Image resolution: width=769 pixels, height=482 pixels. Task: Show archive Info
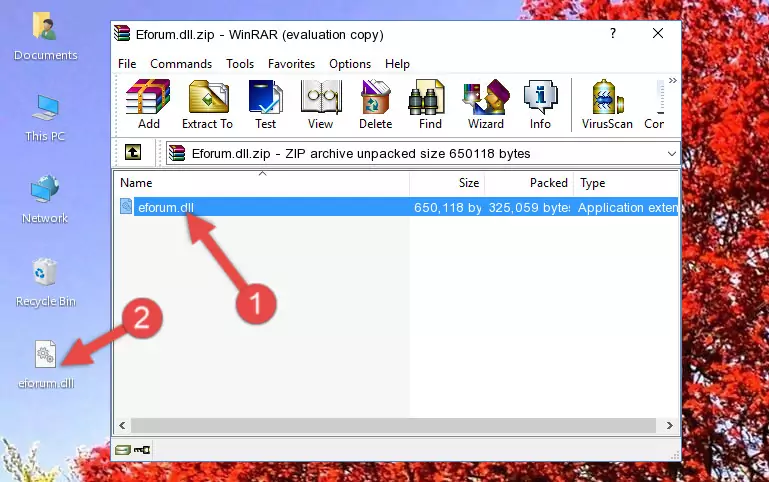[540, 104]
